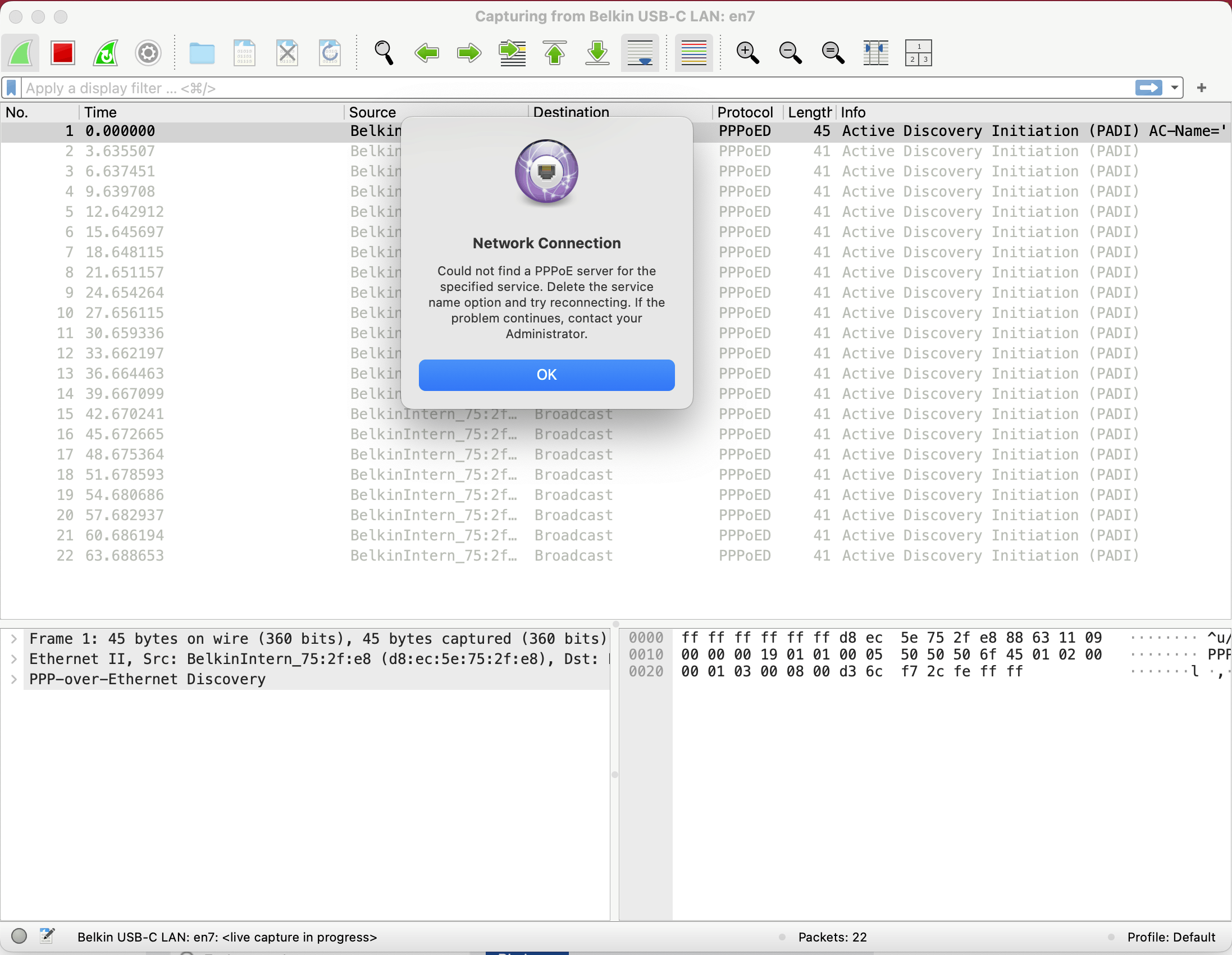Sort by Source column header
The image size is (1232, 955).
[436, 112]
